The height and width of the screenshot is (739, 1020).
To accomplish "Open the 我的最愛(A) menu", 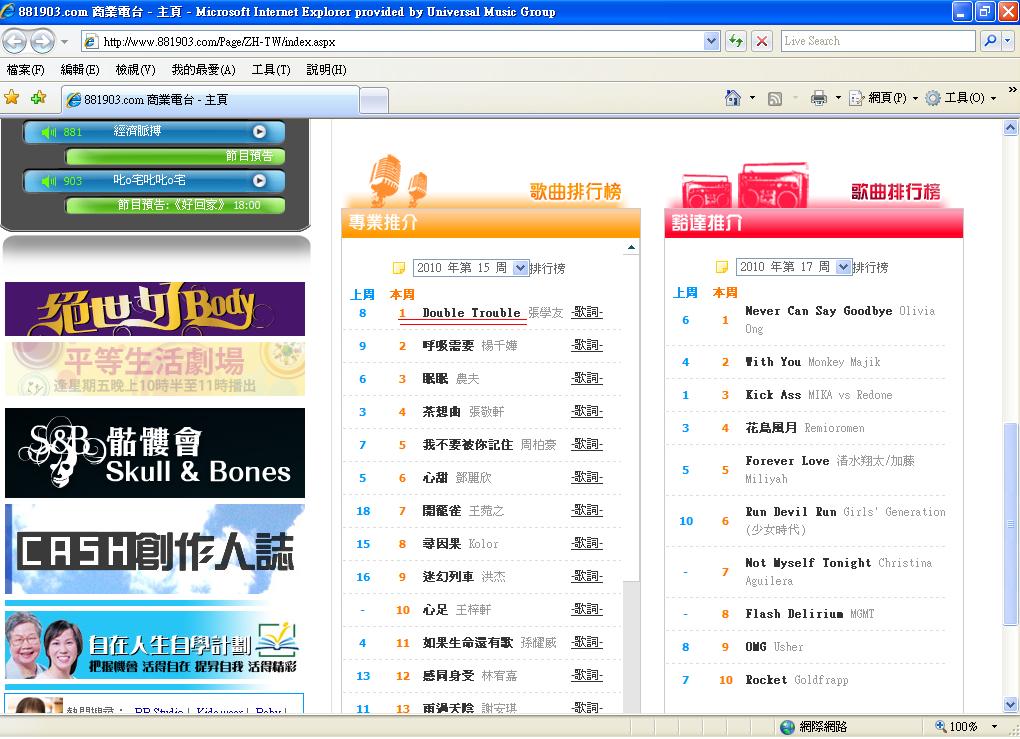I will [203, 70].
